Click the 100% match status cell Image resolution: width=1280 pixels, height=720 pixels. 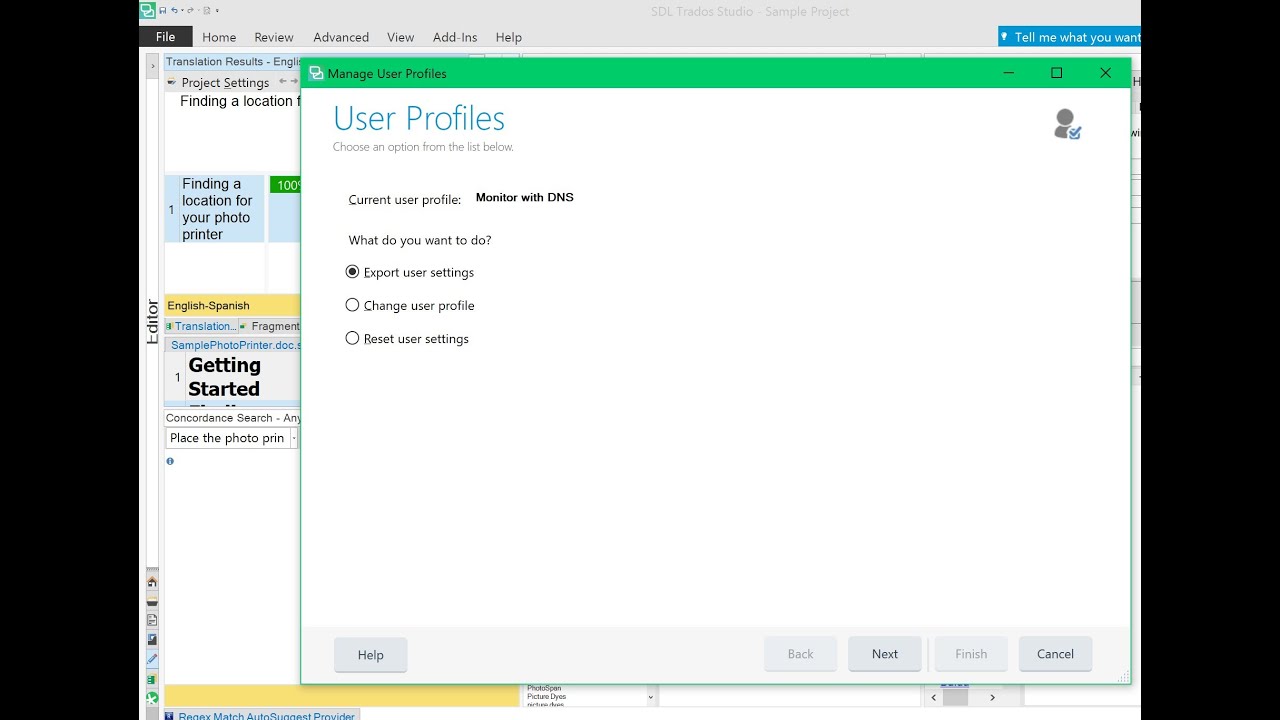click(x=285, y=185)
